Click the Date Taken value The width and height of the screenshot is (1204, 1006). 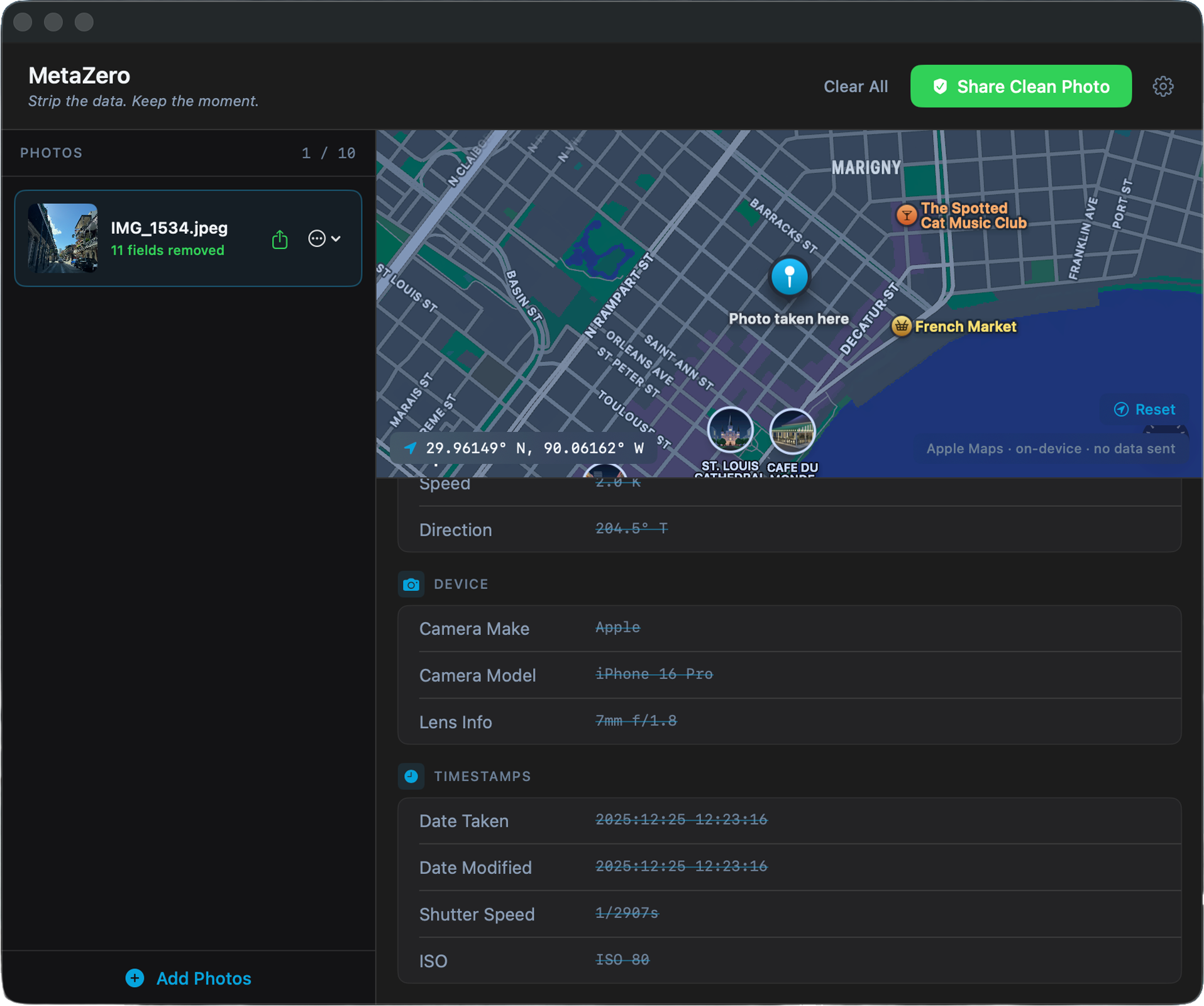[x=681, y=820]
